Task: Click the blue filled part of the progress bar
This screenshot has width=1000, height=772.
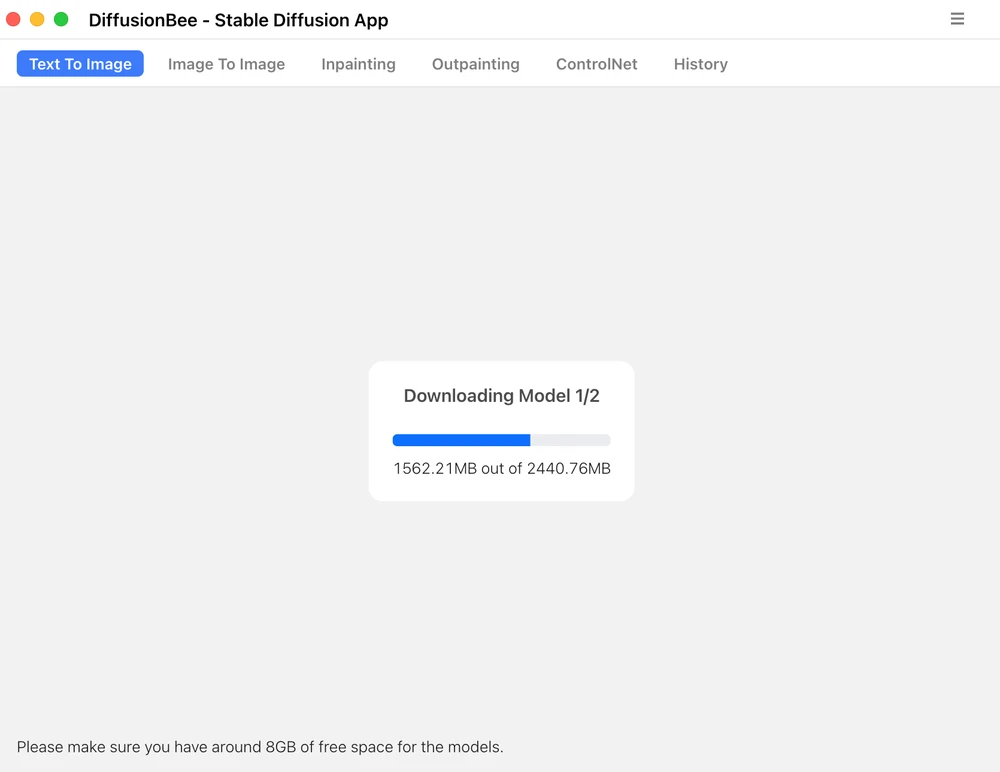Action: (x=460, y=440)
